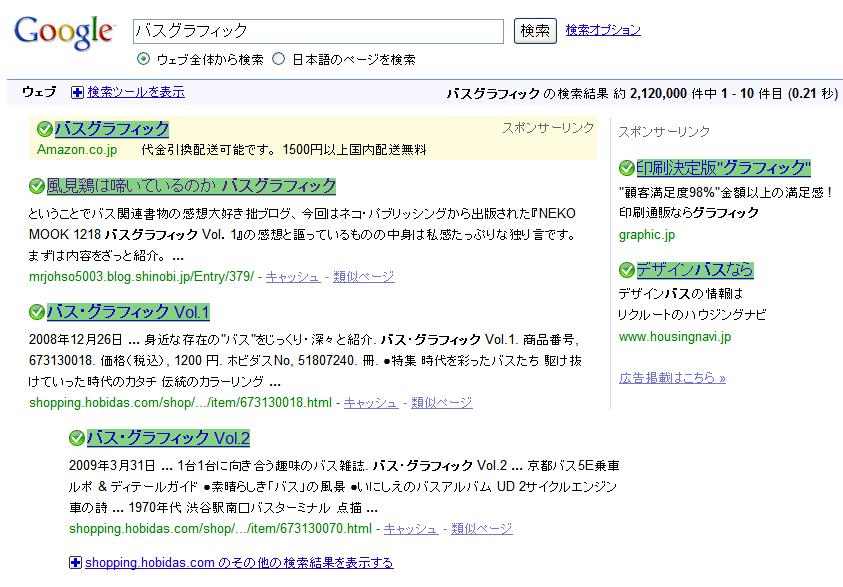This screenshot has height=587, width=843.
Task: Select 日本語のページを検索 radio button
Action: coord(278,59)
